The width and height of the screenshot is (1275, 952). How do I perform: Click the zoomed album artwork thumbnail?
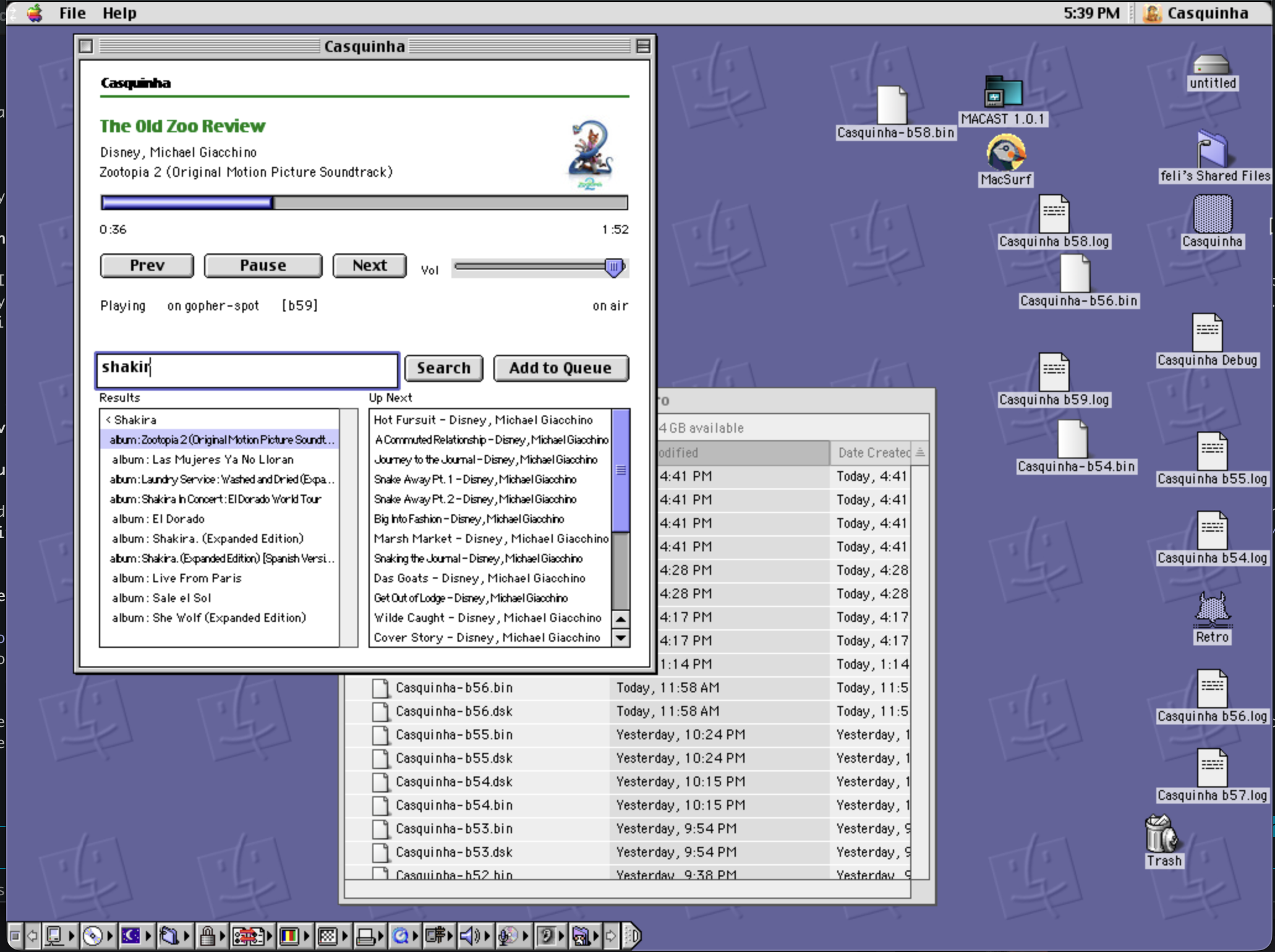[591, 153]
